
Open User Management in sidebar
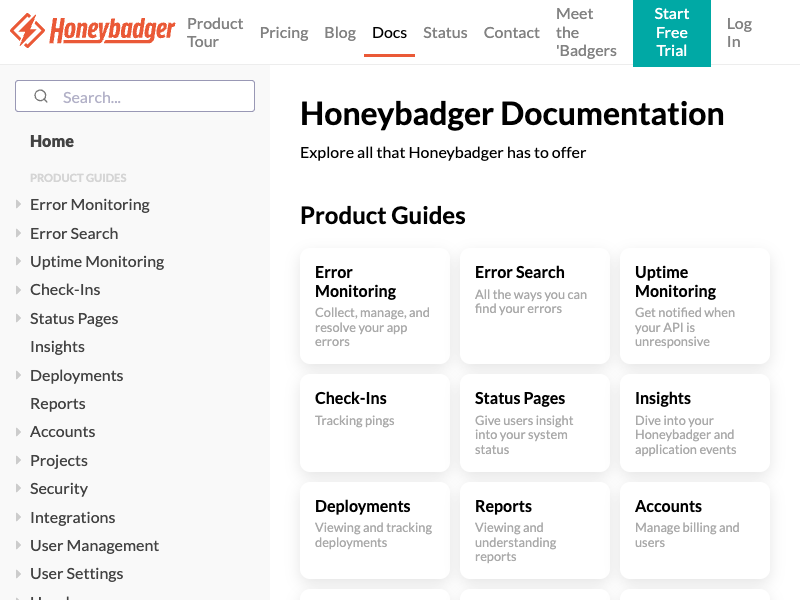tap(94, 545)
